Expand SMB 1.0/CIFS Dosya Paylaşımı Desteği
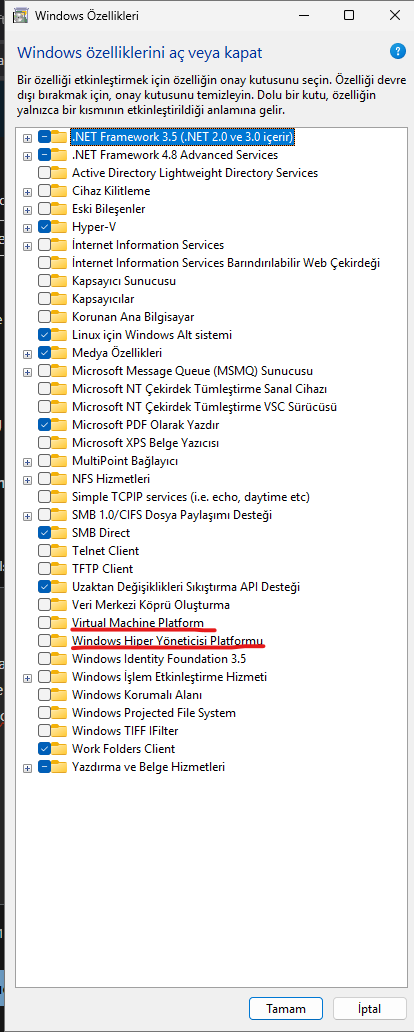 pos(27,515)
